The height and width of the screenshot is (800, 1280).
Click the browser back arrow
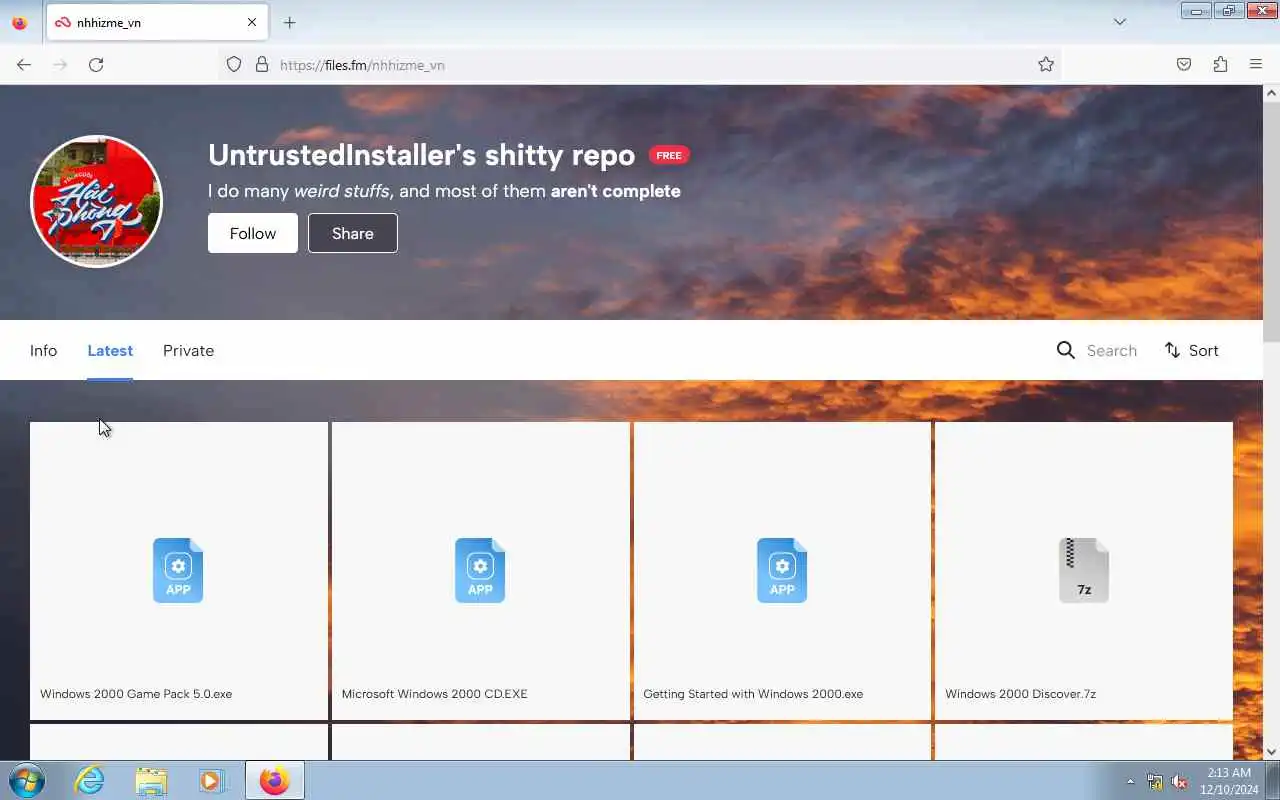point(24,65)
